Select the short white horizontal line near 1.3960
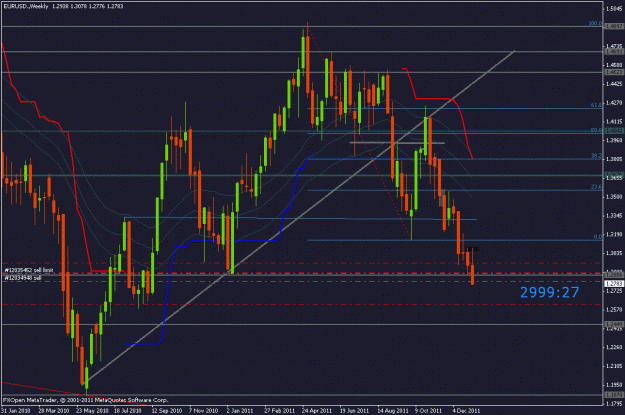 click(x=397, y=142)
